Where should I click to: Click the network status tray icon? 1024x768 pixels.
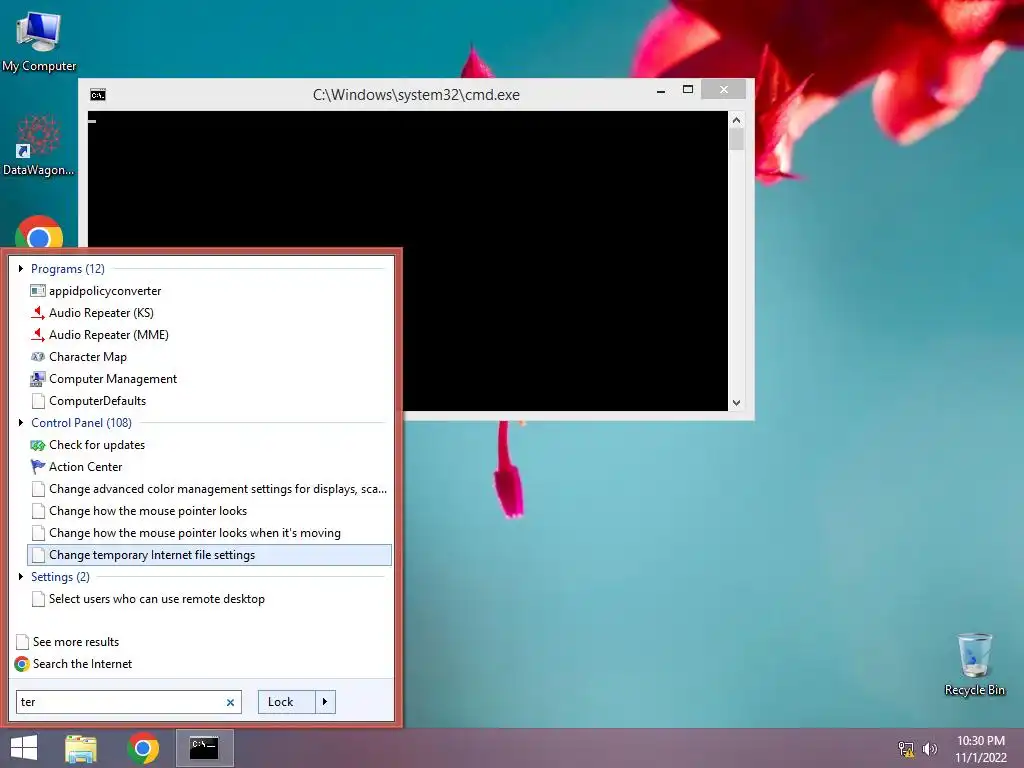click(906, 749)
